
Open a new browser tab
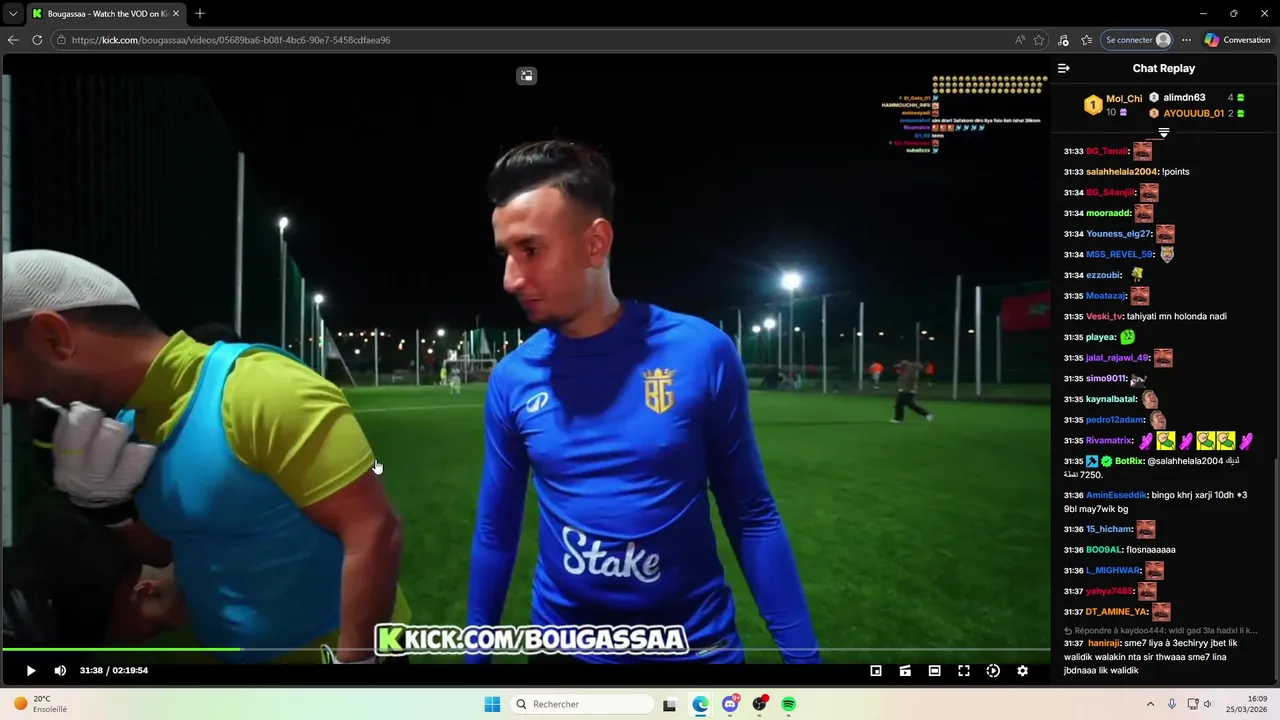tap(200, 13)
